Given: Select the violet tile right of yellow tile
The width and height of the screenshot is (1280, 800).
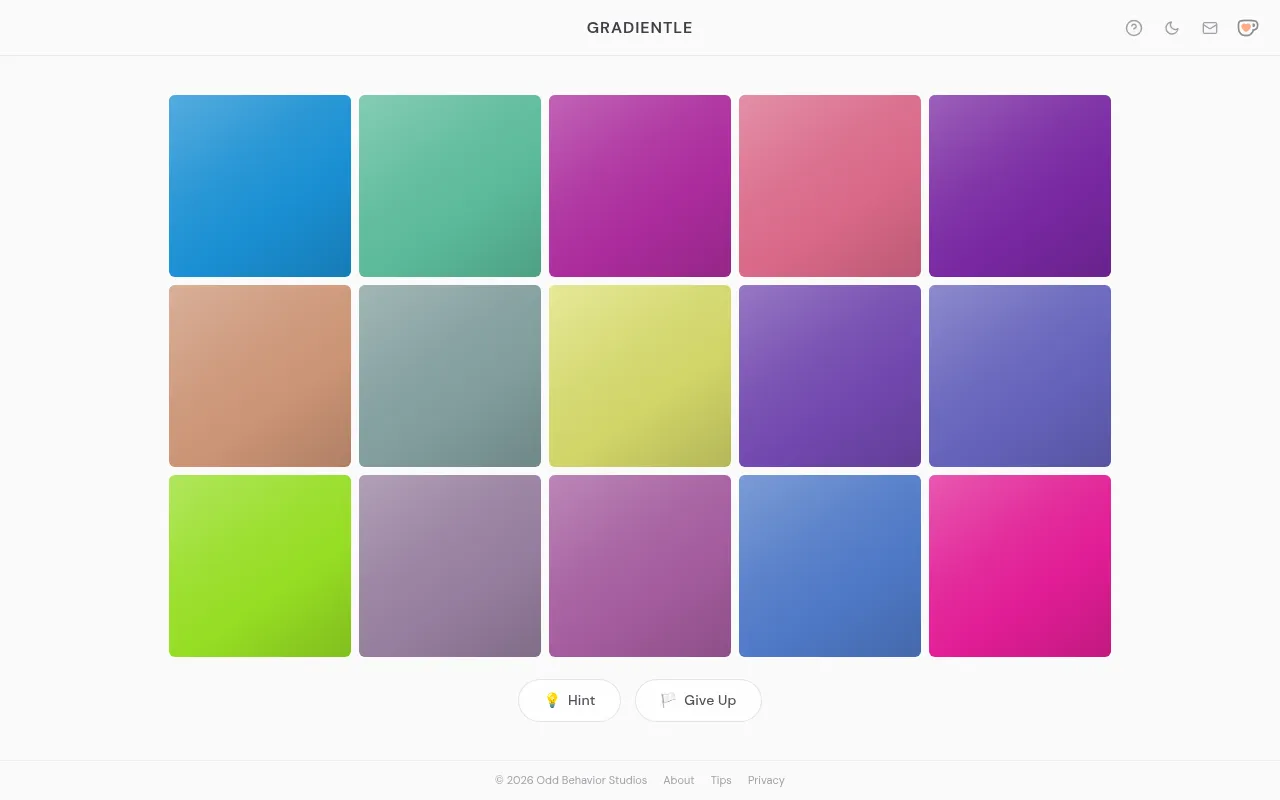Looking at the screenshot, I should [830, 376].
